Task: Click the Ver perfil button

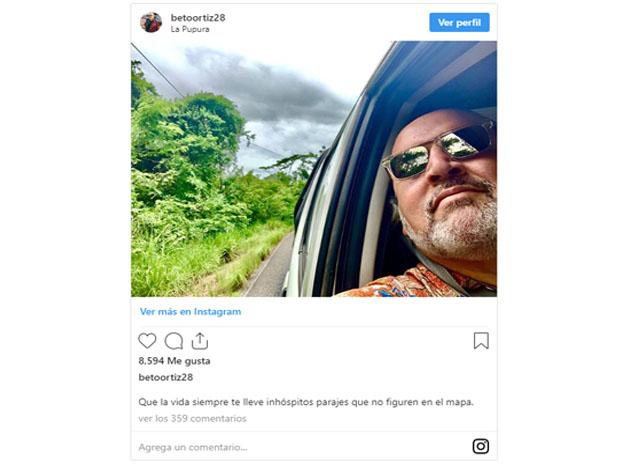Action: (459, 23)
